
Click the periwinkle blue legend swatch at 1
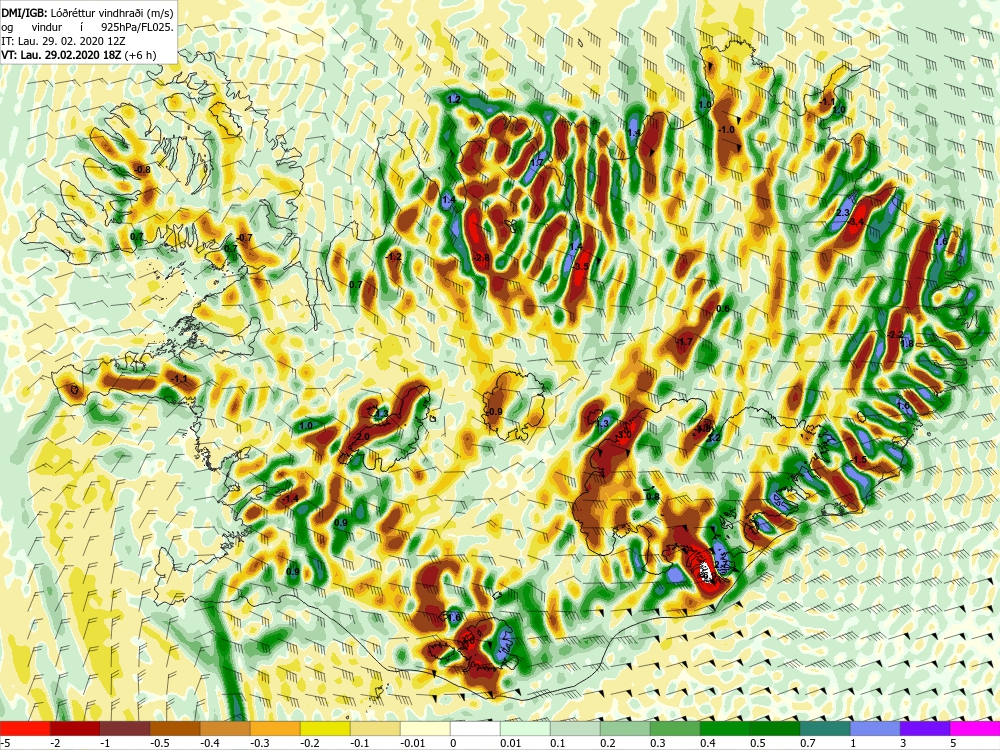tap(875, 728)
